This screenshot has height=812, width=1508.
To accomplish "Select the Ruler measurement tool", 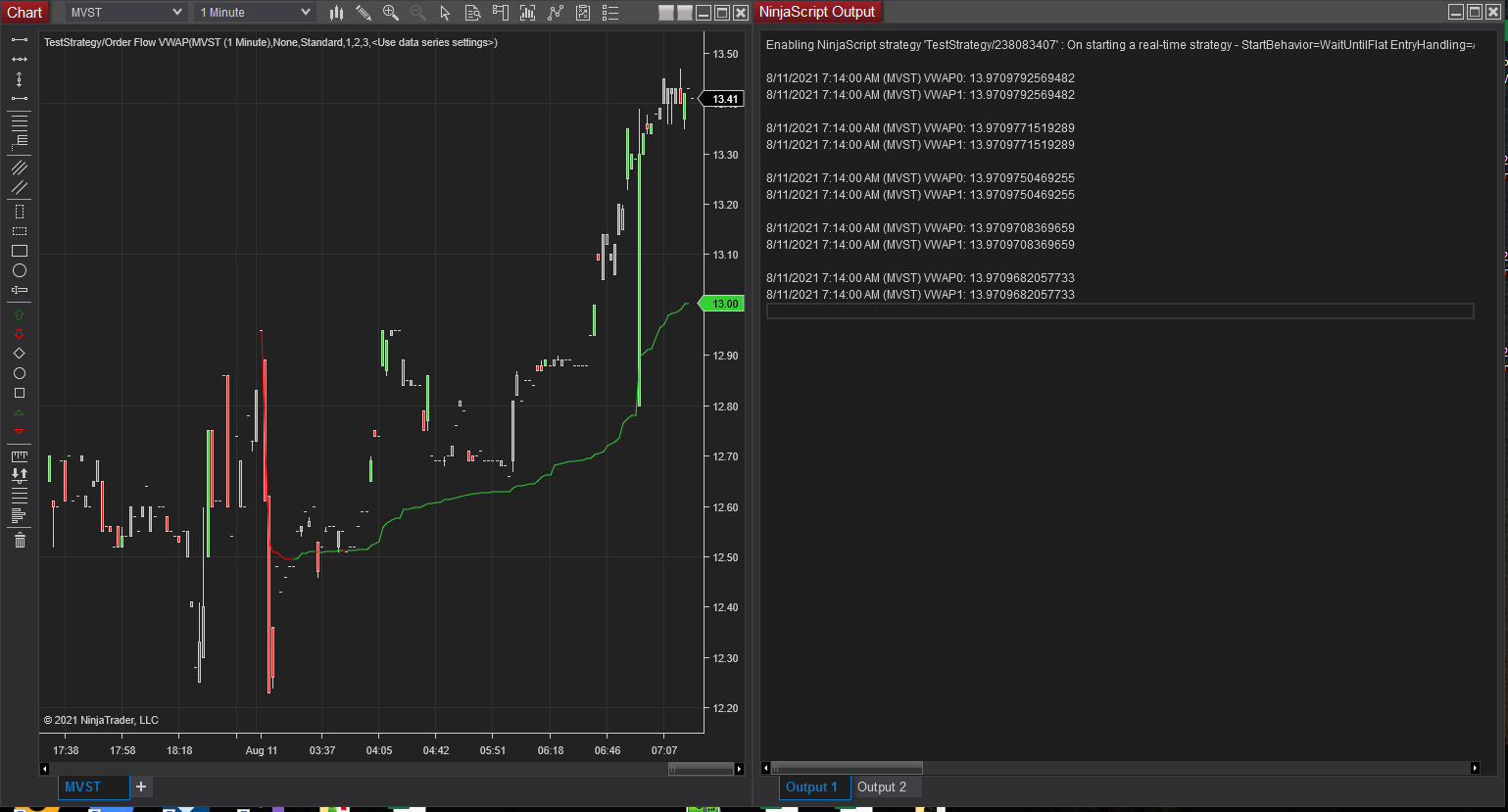I will [20, 456].
